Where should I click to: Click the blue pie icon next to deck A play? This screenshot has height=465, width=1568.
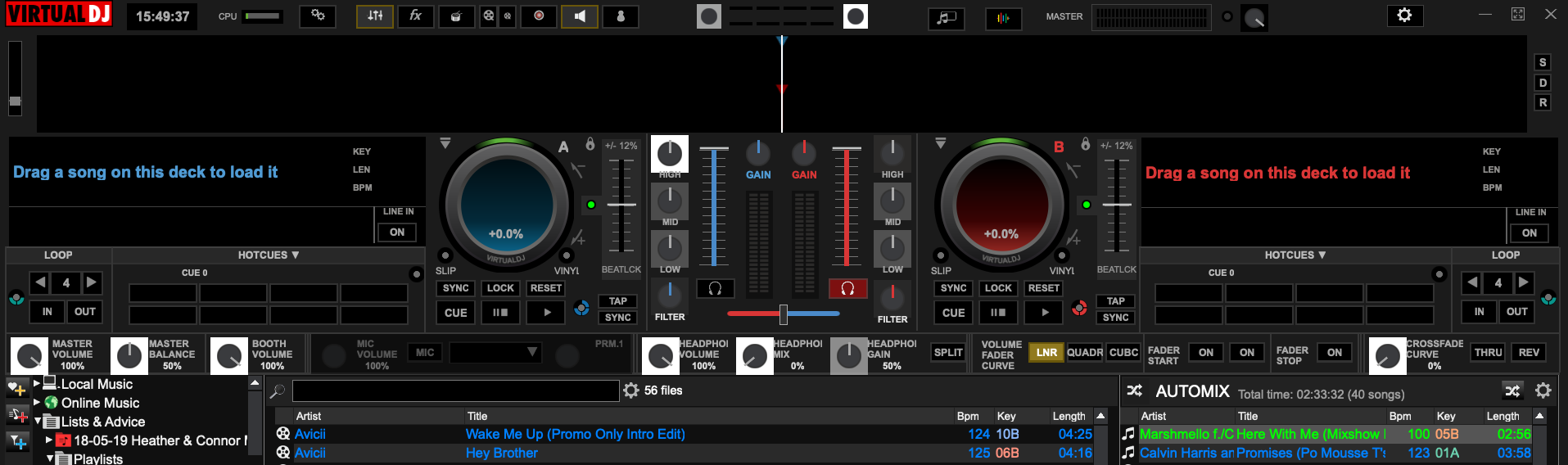click(x=581, y=308)
